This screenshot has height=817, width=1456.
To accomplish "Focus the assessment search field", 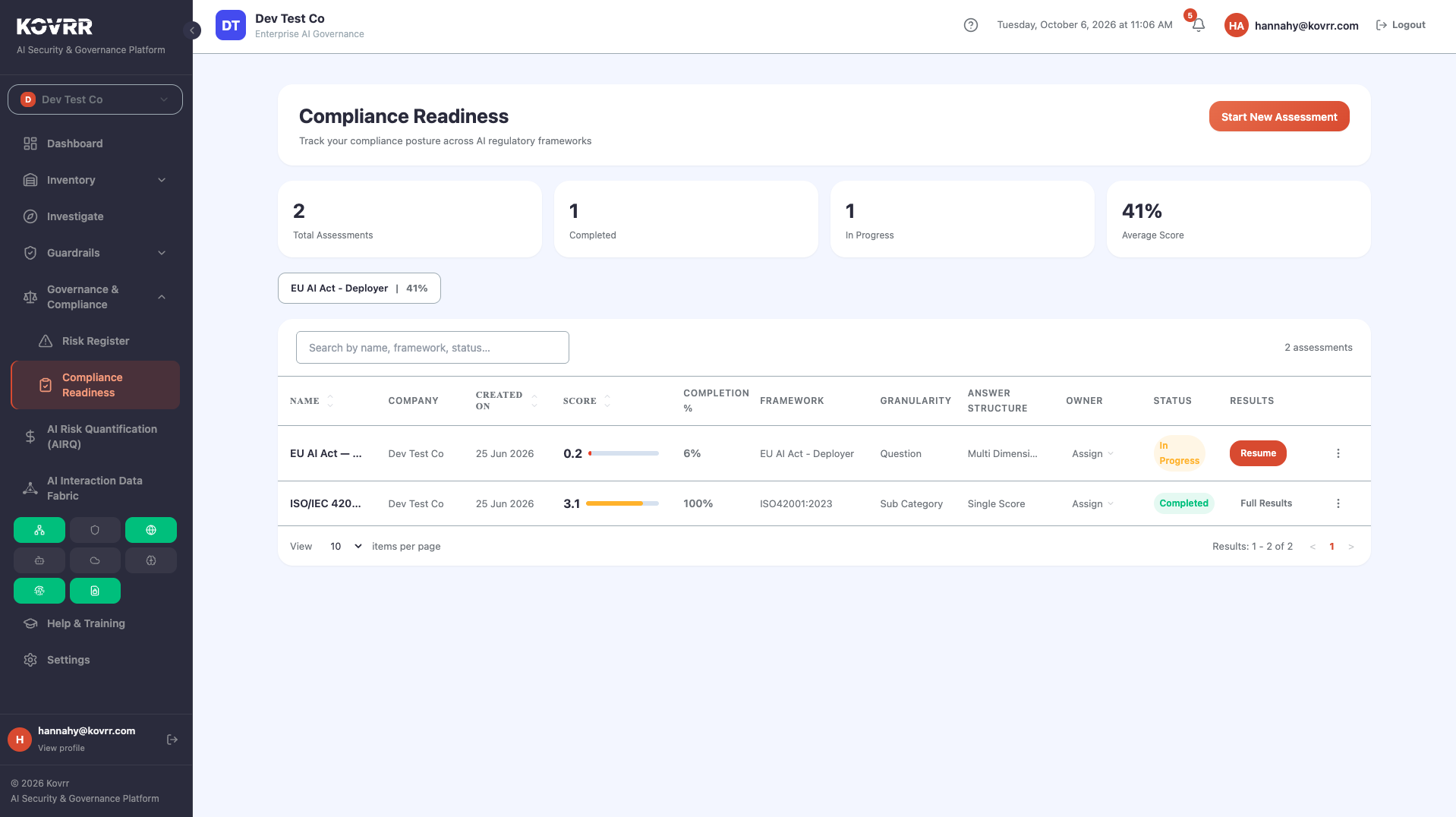I will 432,348.
